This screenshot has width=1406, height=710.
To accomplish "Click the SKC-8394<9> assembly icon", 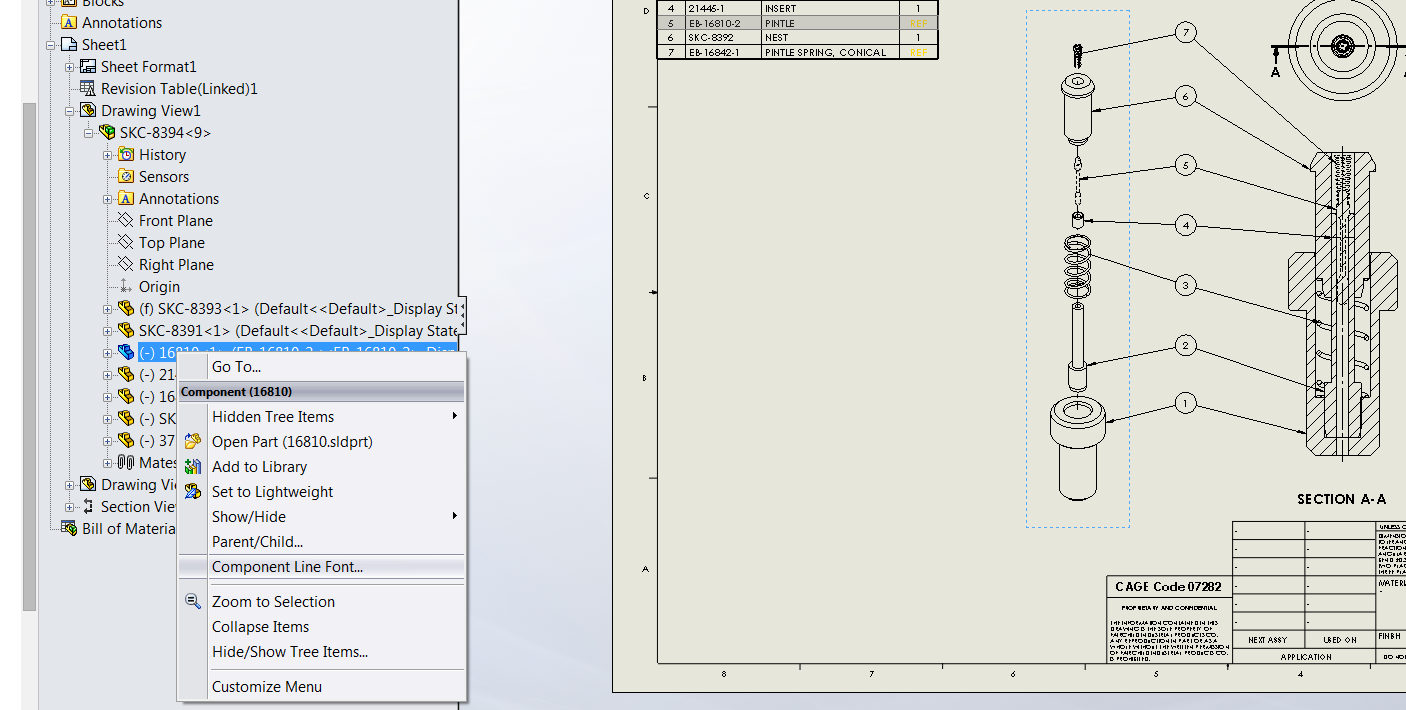I will (x=107, y=132).
